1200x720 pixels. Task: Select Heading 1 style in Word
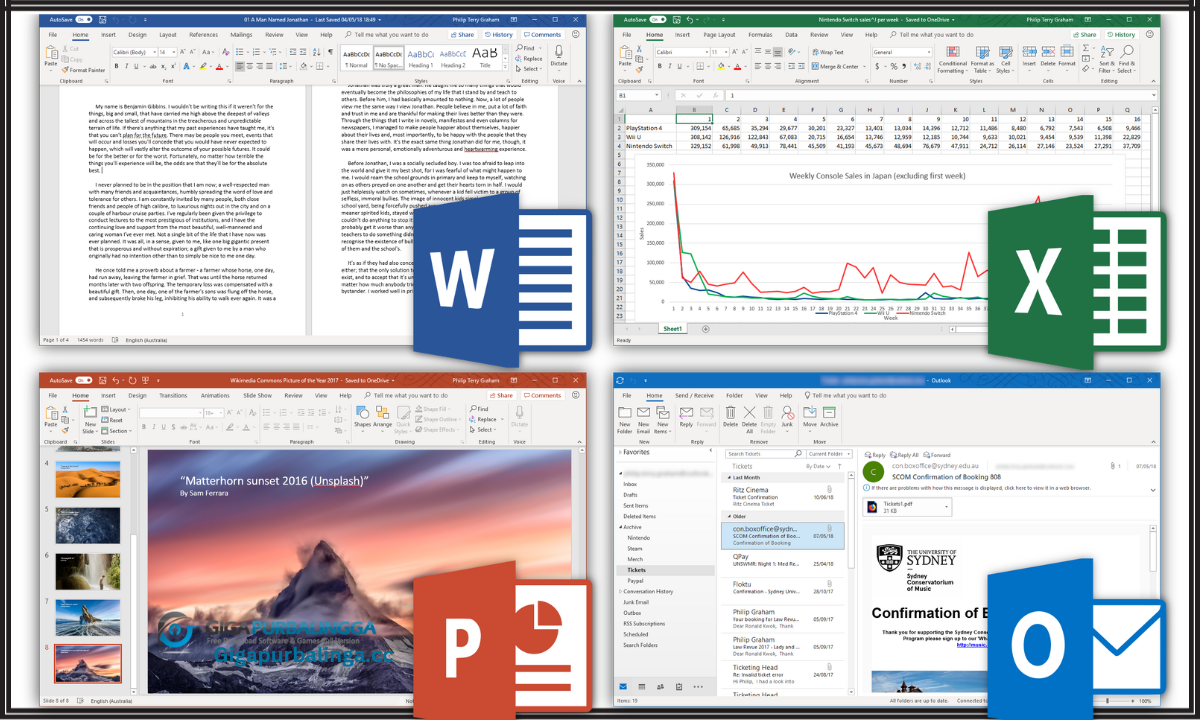[420, 57]
